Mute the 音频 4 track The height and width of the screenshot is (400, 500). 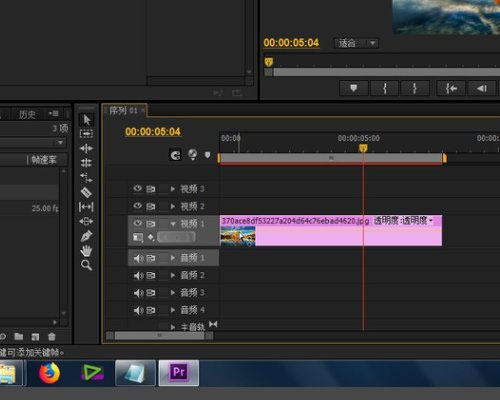138,310
